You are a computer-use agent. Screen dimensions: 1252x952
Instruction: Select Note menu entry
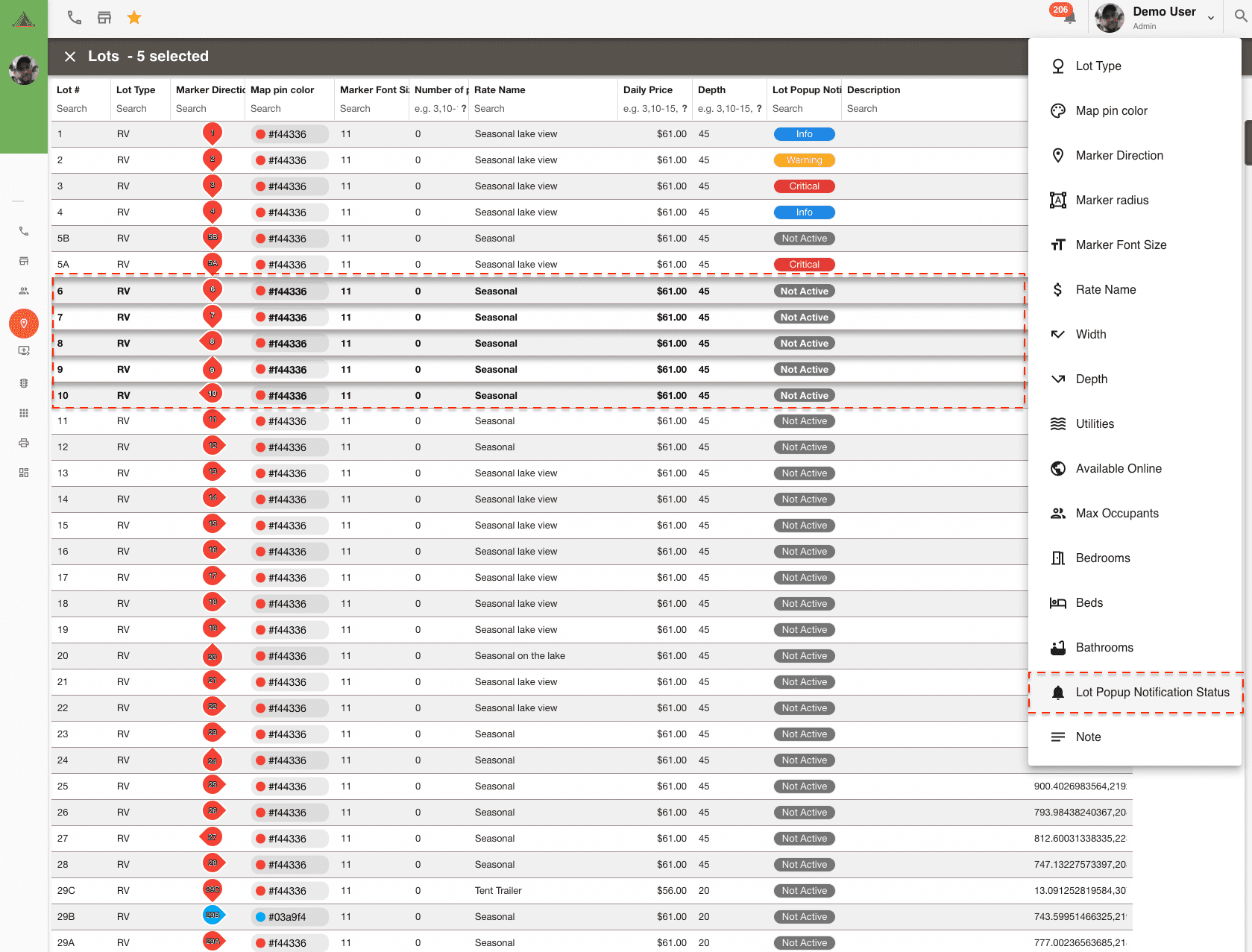point(1135,737)
